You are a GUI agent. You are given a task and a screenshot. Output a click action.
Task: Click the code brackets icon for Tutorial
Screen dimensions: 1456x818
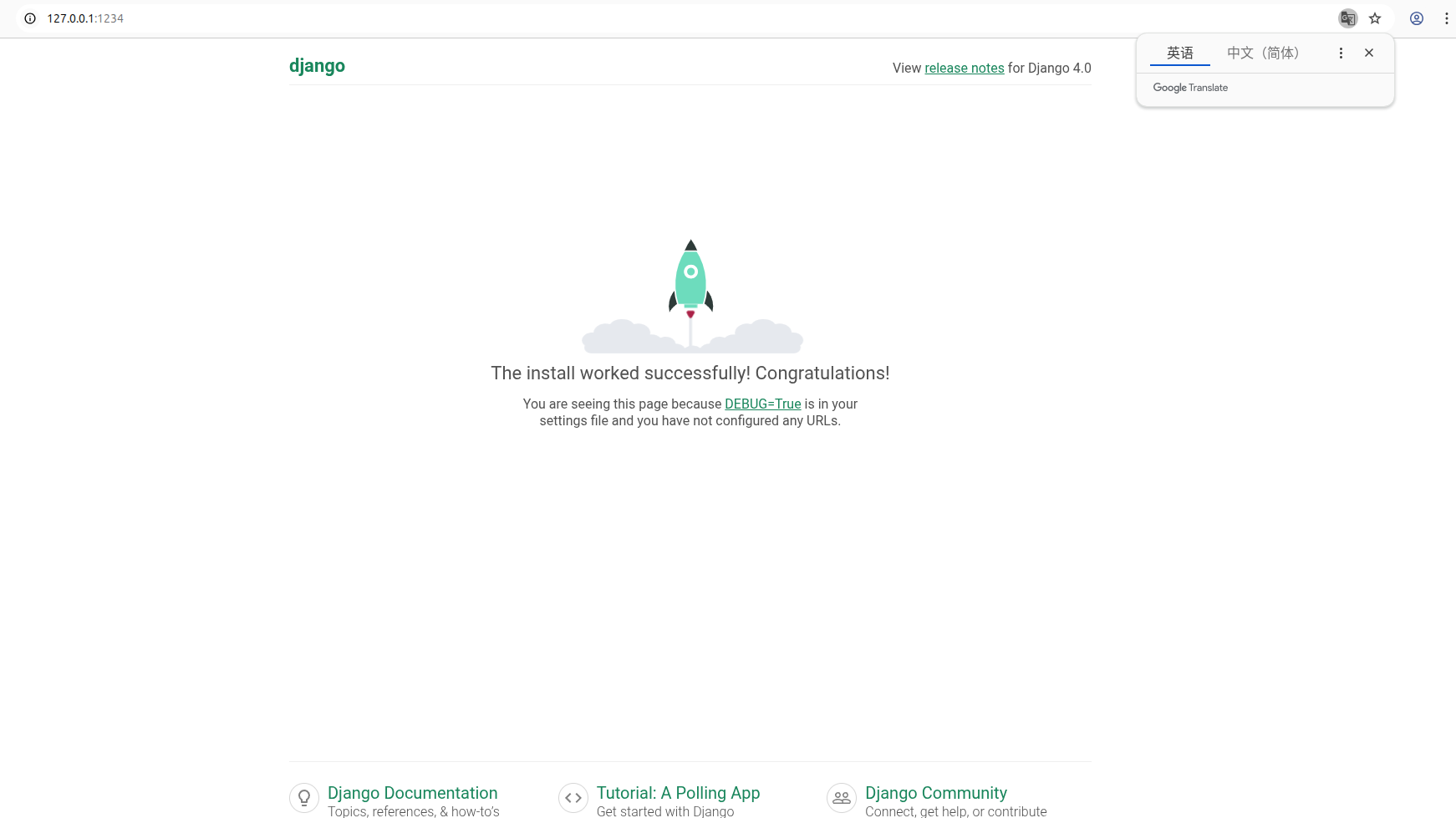[573, 798]
